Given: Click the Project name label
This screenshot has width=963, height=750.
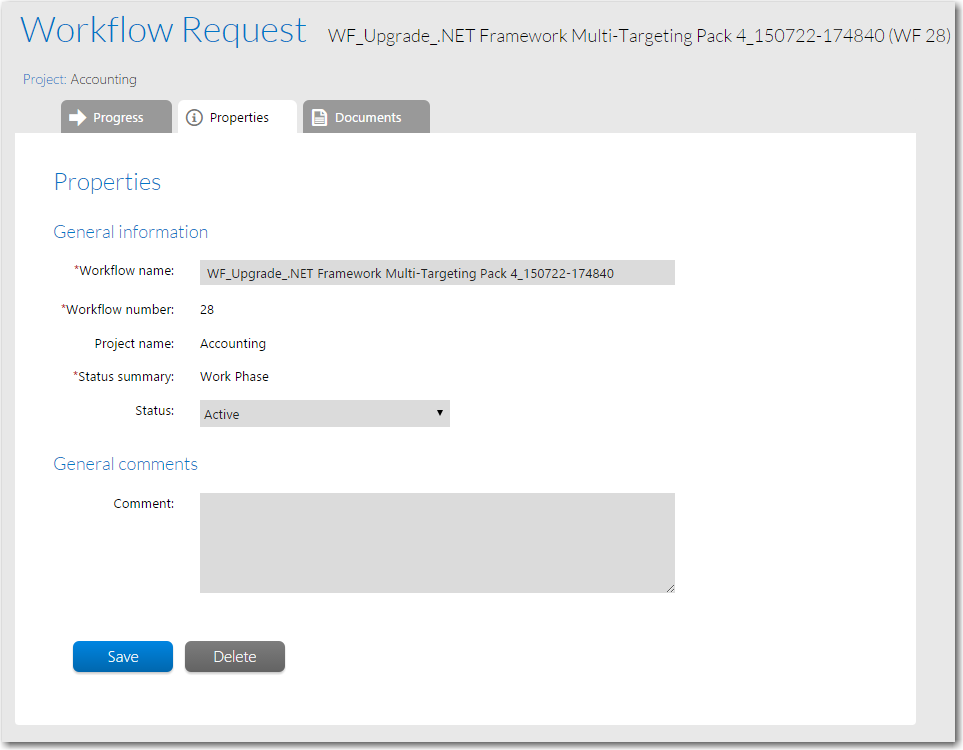Looking at the screenshot, I should tap(135, 344).
